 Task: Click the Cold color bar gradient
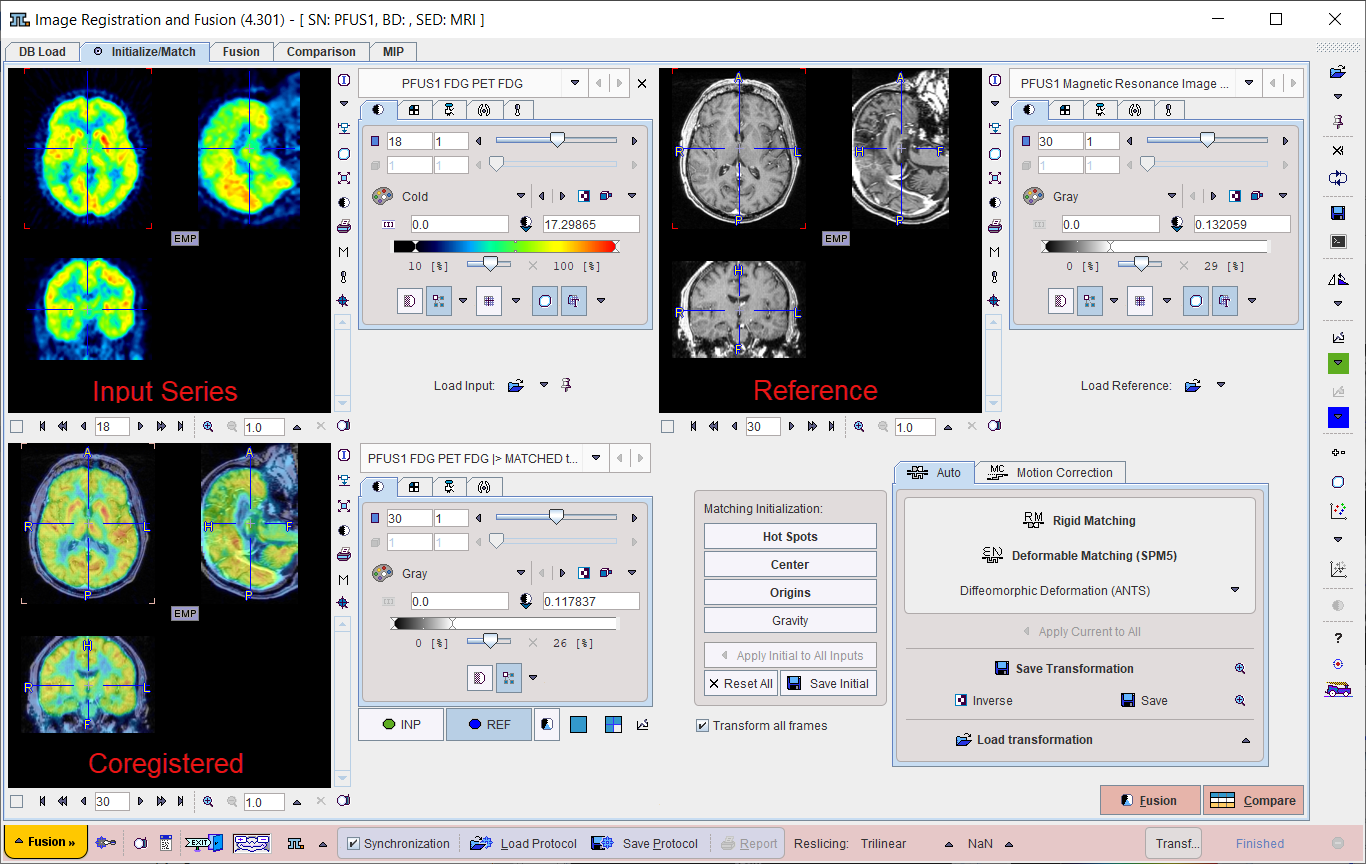click(x=506, y=246)
